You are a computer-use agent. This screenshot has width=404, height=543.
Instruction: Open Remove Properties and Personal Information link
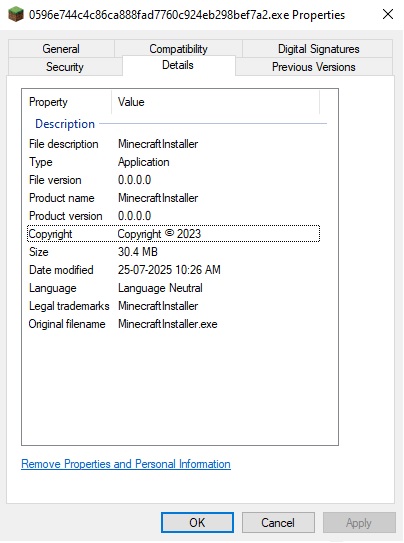click(x=126, y=464)
